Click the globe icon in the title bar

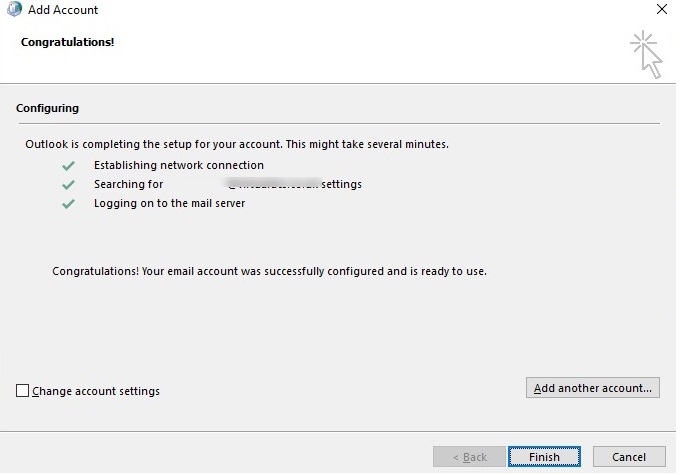[12, 10]
